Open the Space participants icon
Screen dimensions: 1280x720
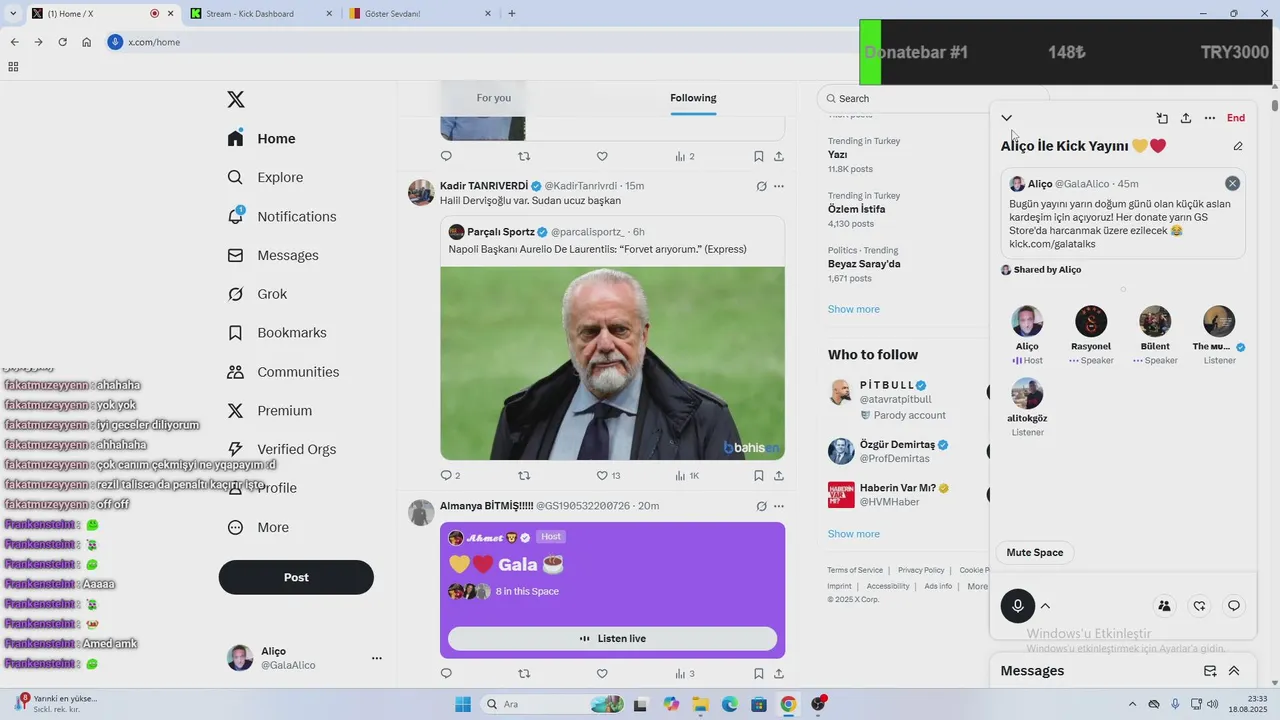[1164, 605]
